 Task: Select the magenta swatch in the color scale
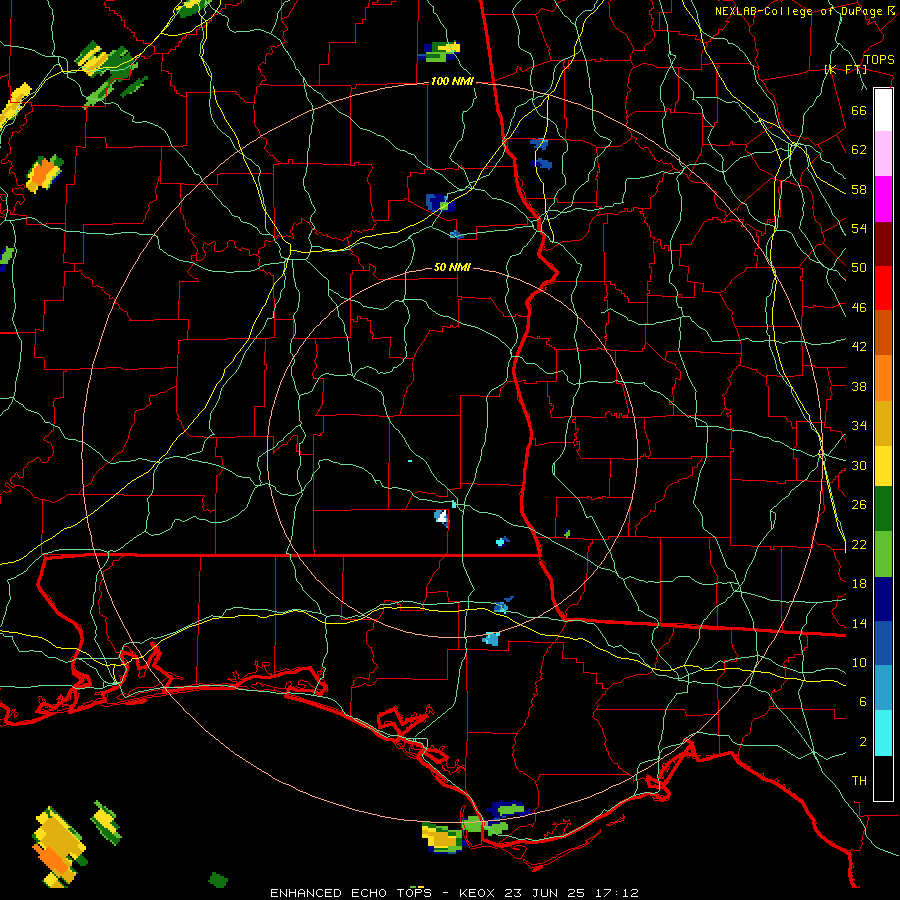pos(883,199)
